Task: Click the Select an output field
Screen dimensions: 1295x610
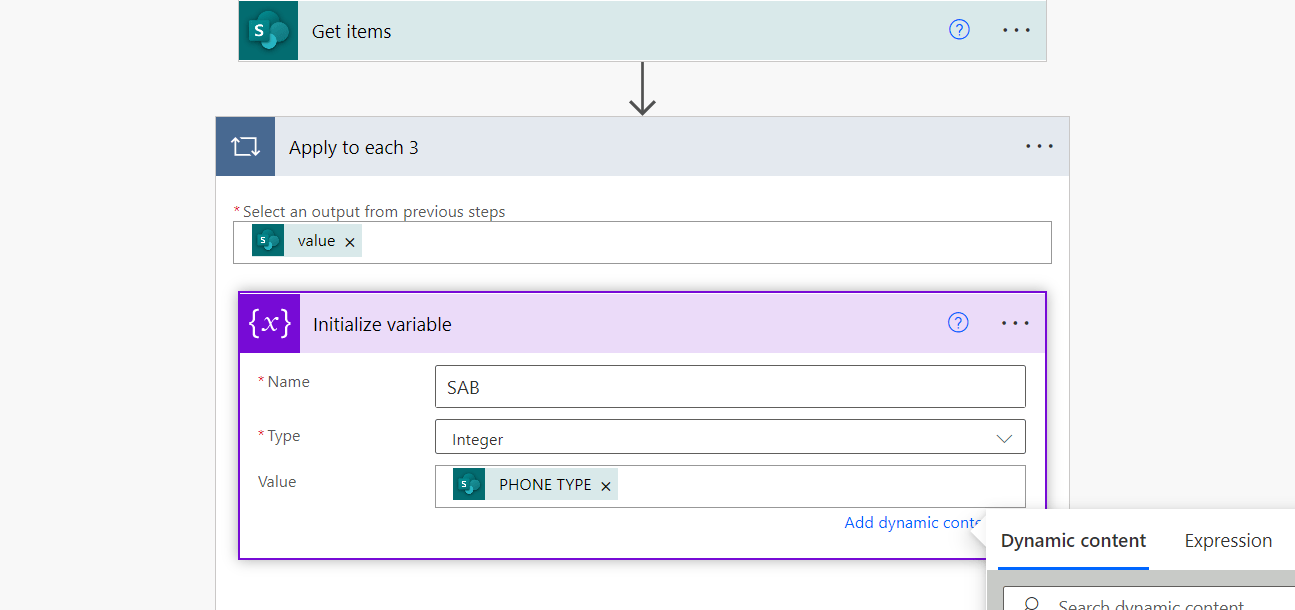Action: click(642, 242)
